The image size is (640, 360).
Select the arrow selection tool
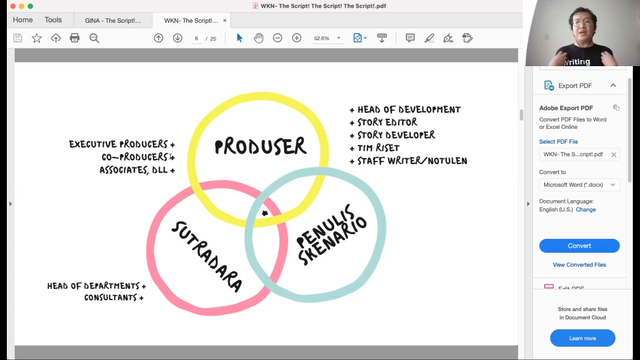click(x=240, y=38)
